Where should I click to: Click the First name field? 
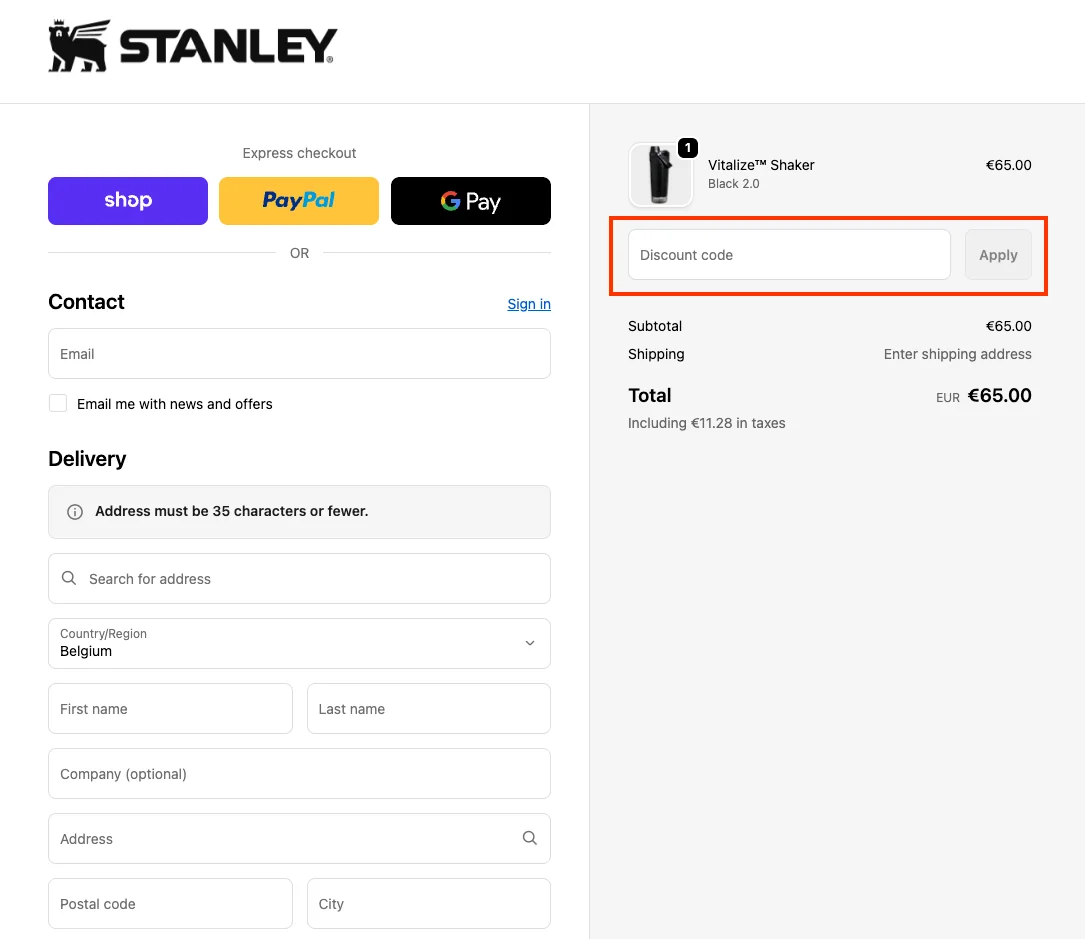(x=170, y=709)
